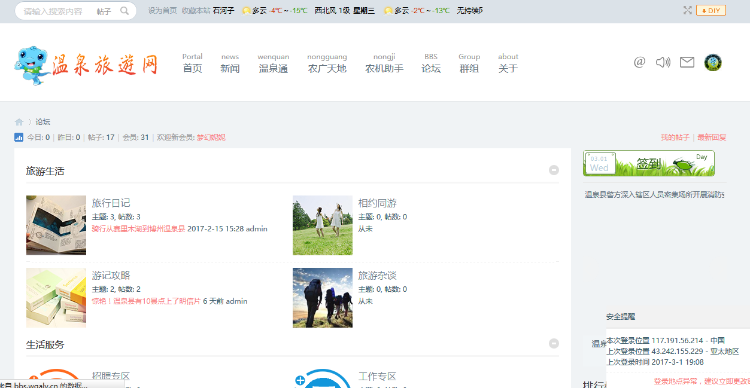Open the 农广天地 menu item

coord(327,63)
